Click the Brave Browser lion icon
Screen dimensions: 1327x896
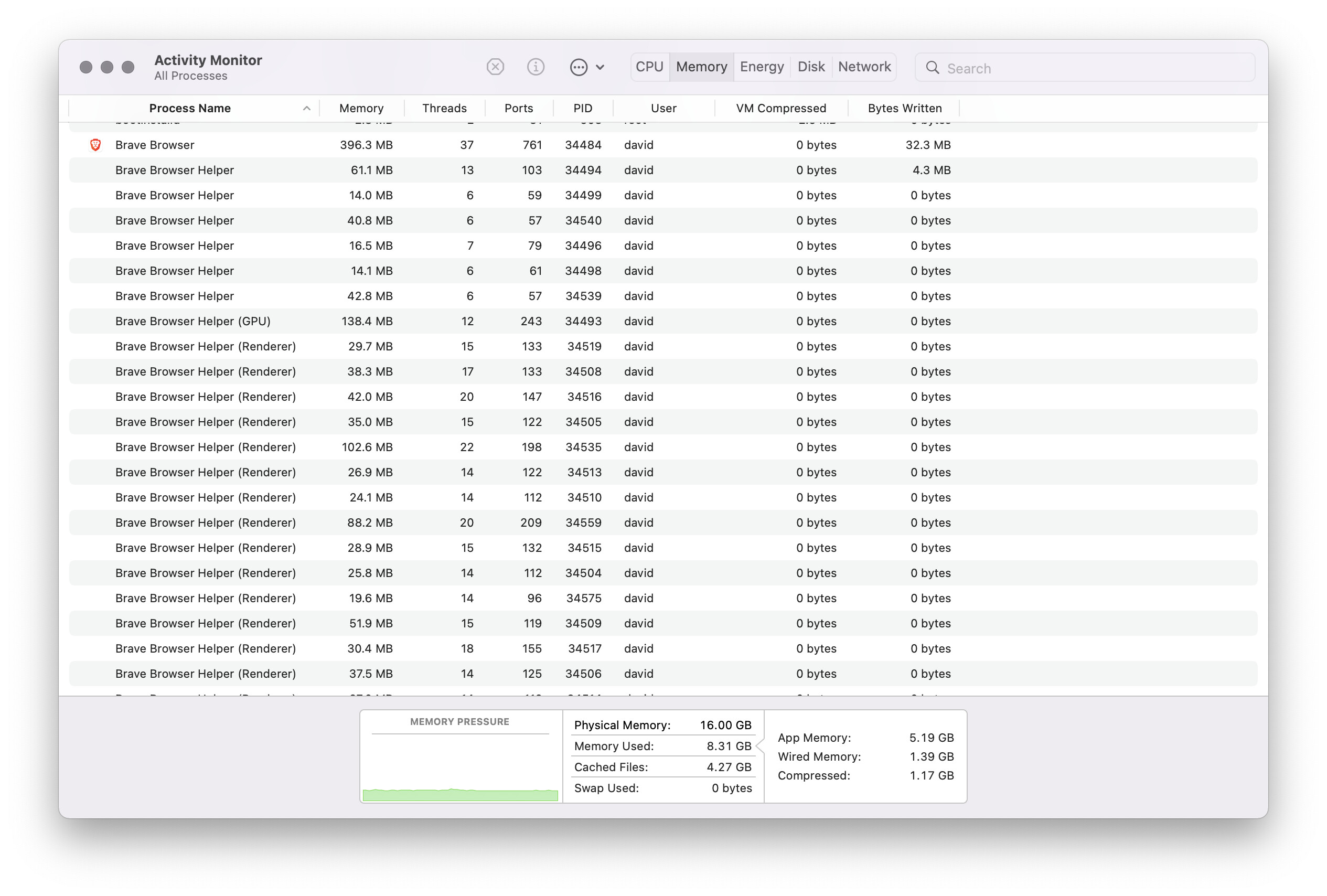click(x=95, y=145)
